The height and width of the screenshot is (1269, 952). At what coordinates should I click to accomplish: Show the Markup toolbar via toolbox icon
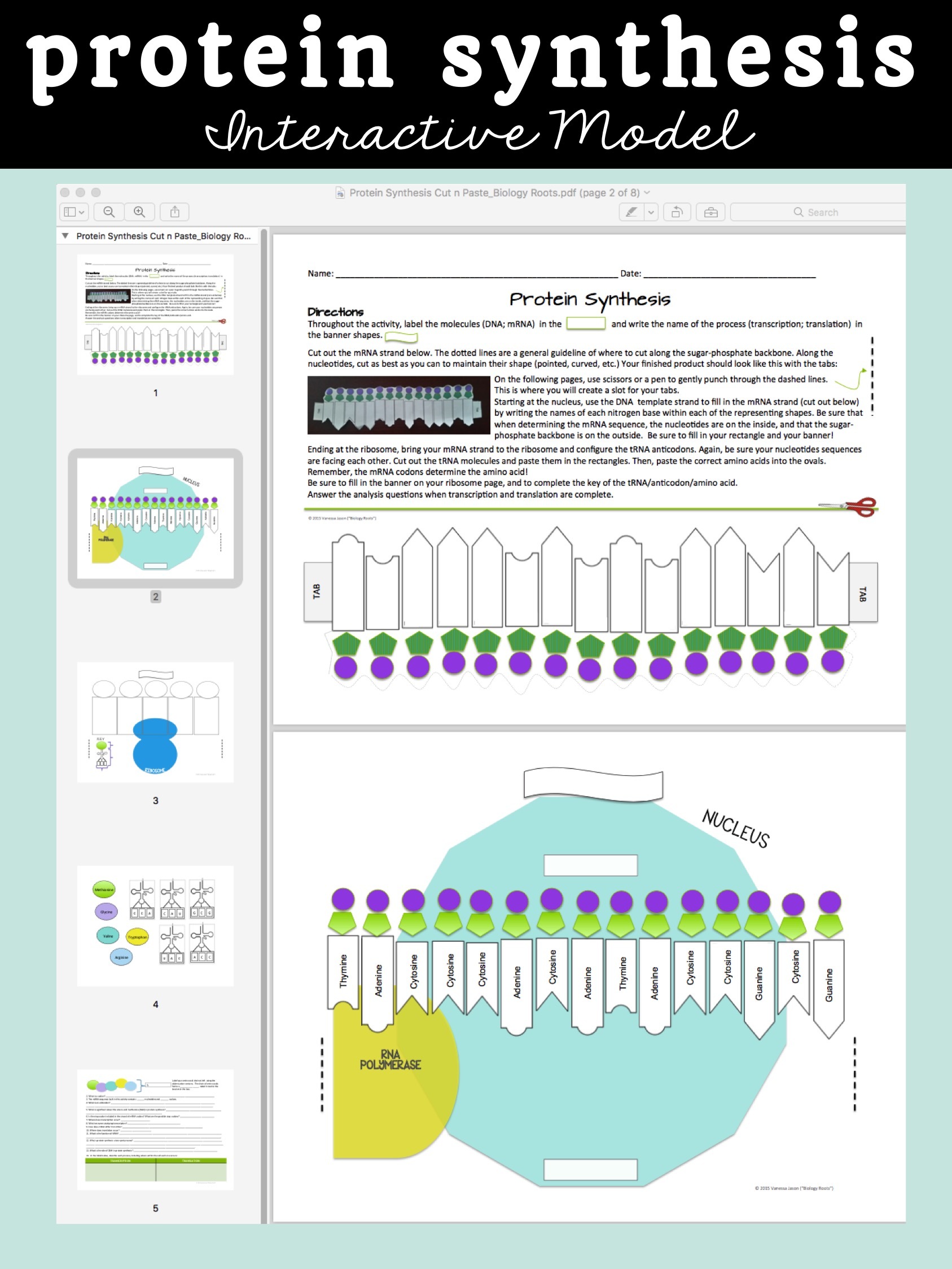[710, 212]
